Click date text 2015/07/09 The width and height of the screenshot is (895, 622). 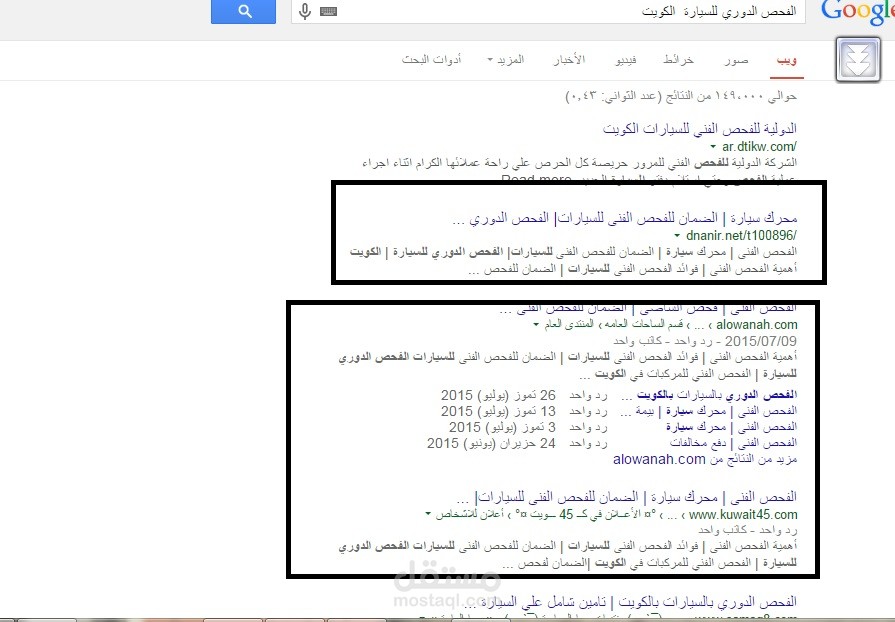(x=760, y=341)
